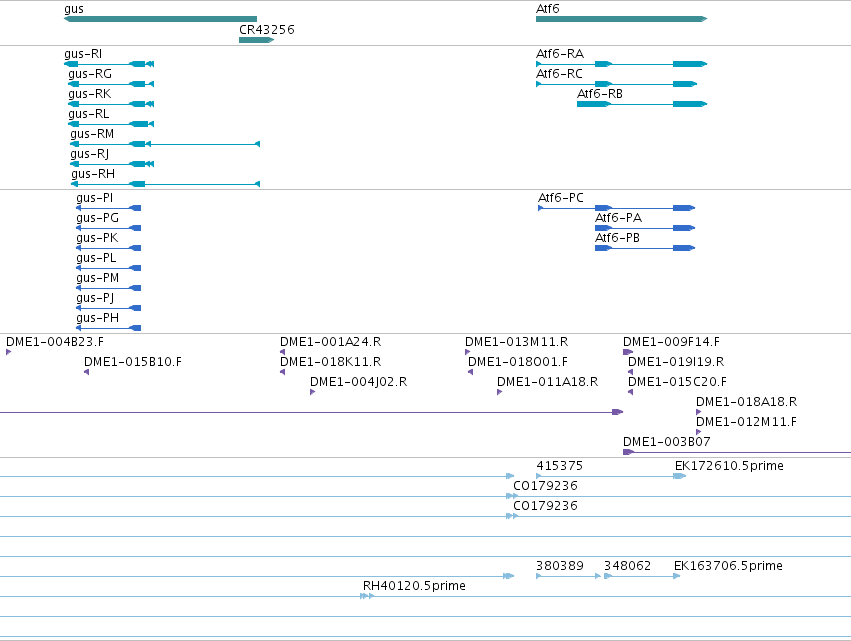Select BAC end DME1-004J02.R
Viewport: 851px width, 641px height.
pos(359,383)
